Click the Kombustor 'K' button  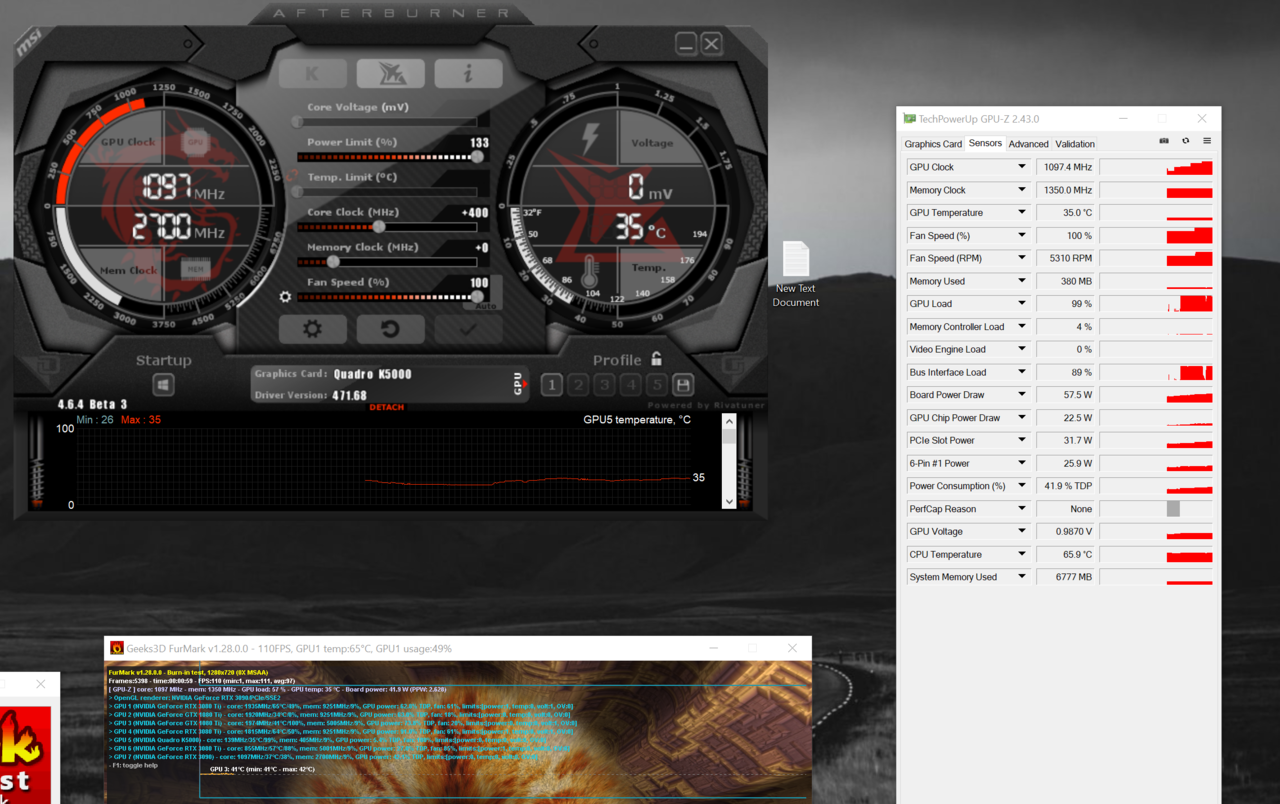click(x=313, y=73)
